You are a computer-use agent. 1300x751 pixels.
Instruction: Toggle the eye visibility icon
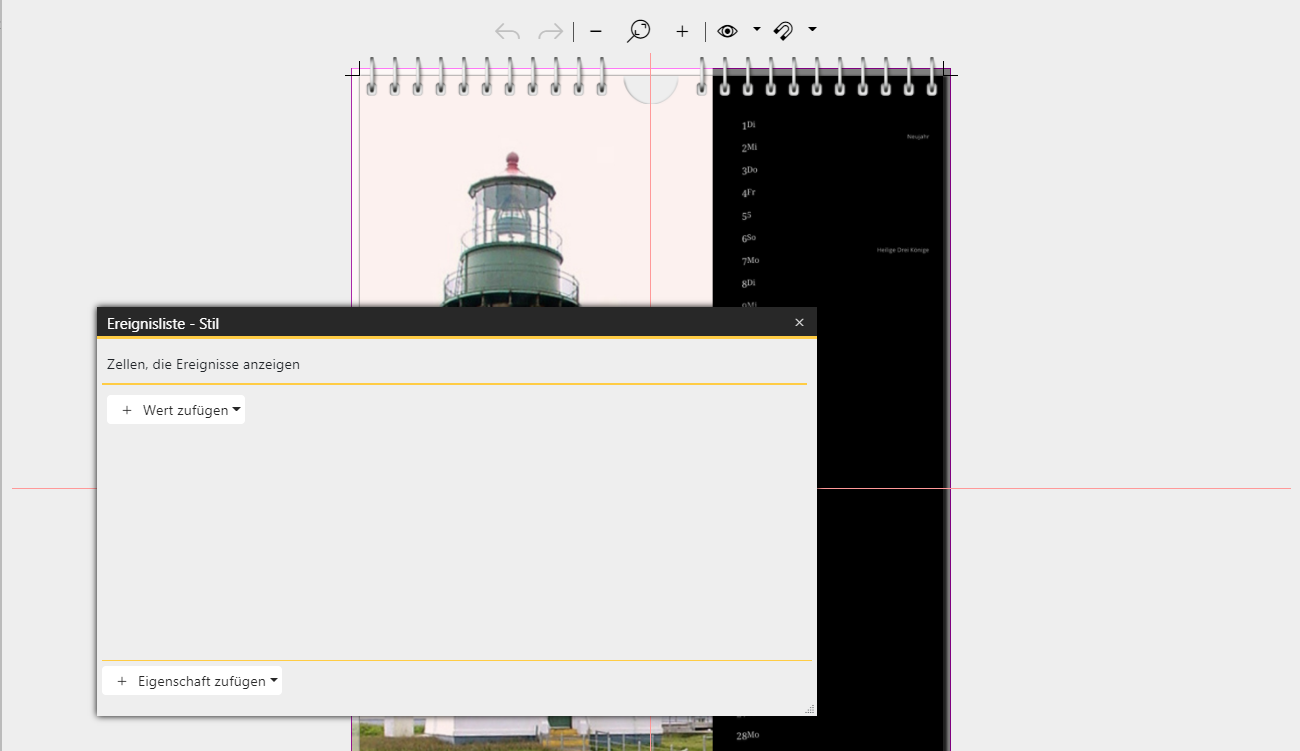727,31
